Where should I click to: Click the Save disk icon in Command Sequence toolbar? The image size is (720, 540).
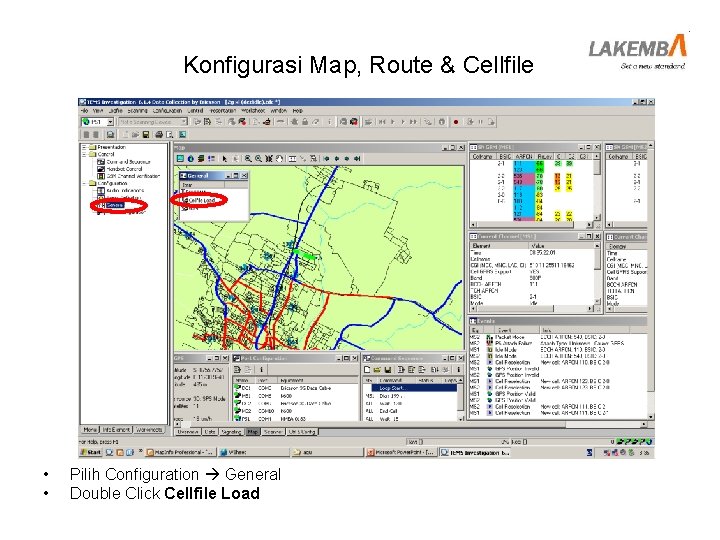(388, 370)
